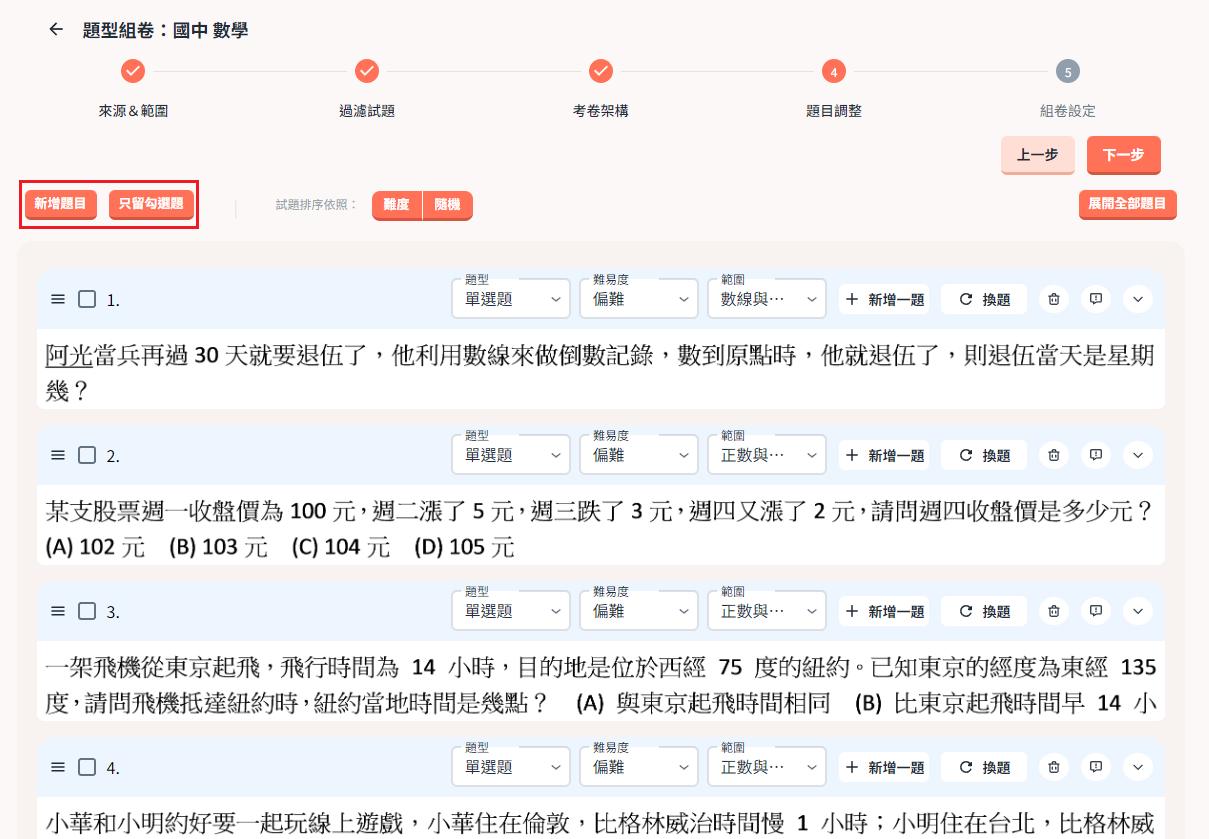Open the 難易度 dropdown of question 4
The height and width of the screenshot is (839, 1209).
pos(639,767)
